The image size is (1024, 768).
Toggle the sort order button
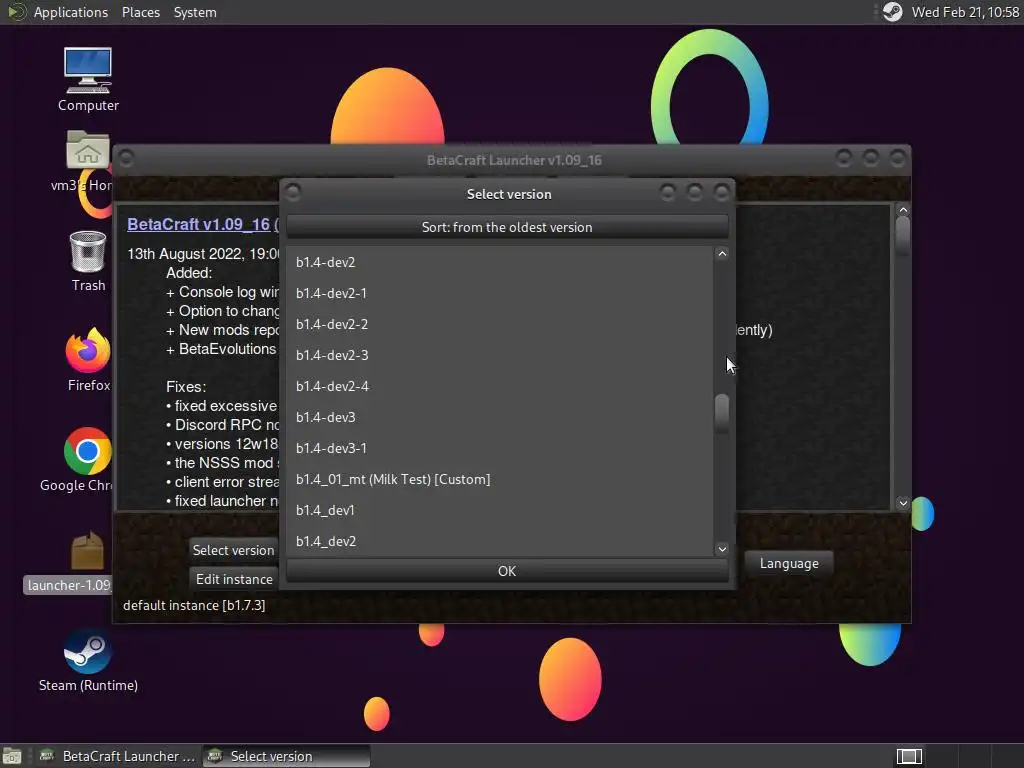(x=507, y=227)
